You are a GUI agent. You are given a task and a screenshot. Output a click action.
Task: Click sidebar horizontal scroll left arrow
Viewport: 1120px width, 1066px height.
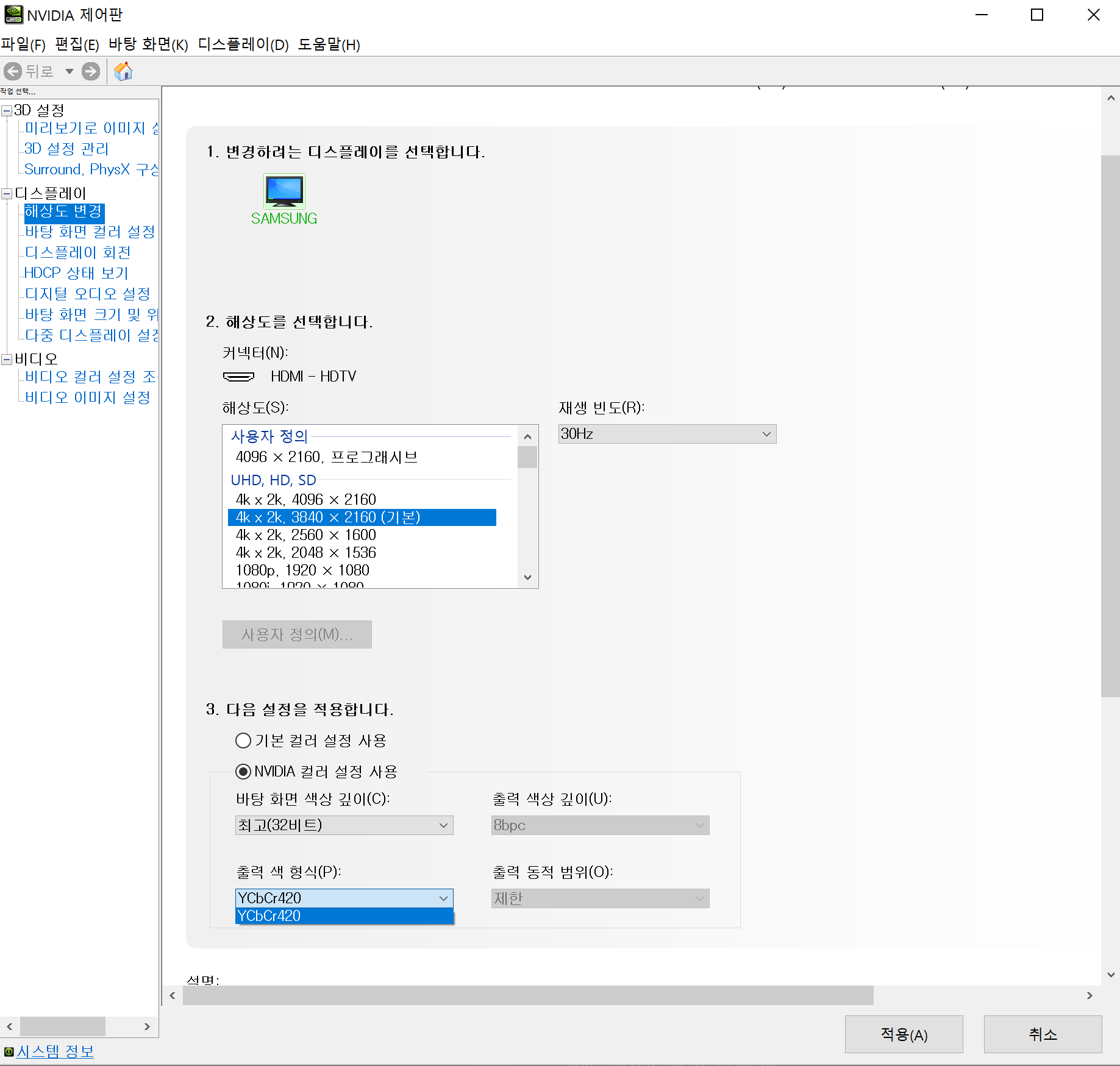pos(10,1026)
